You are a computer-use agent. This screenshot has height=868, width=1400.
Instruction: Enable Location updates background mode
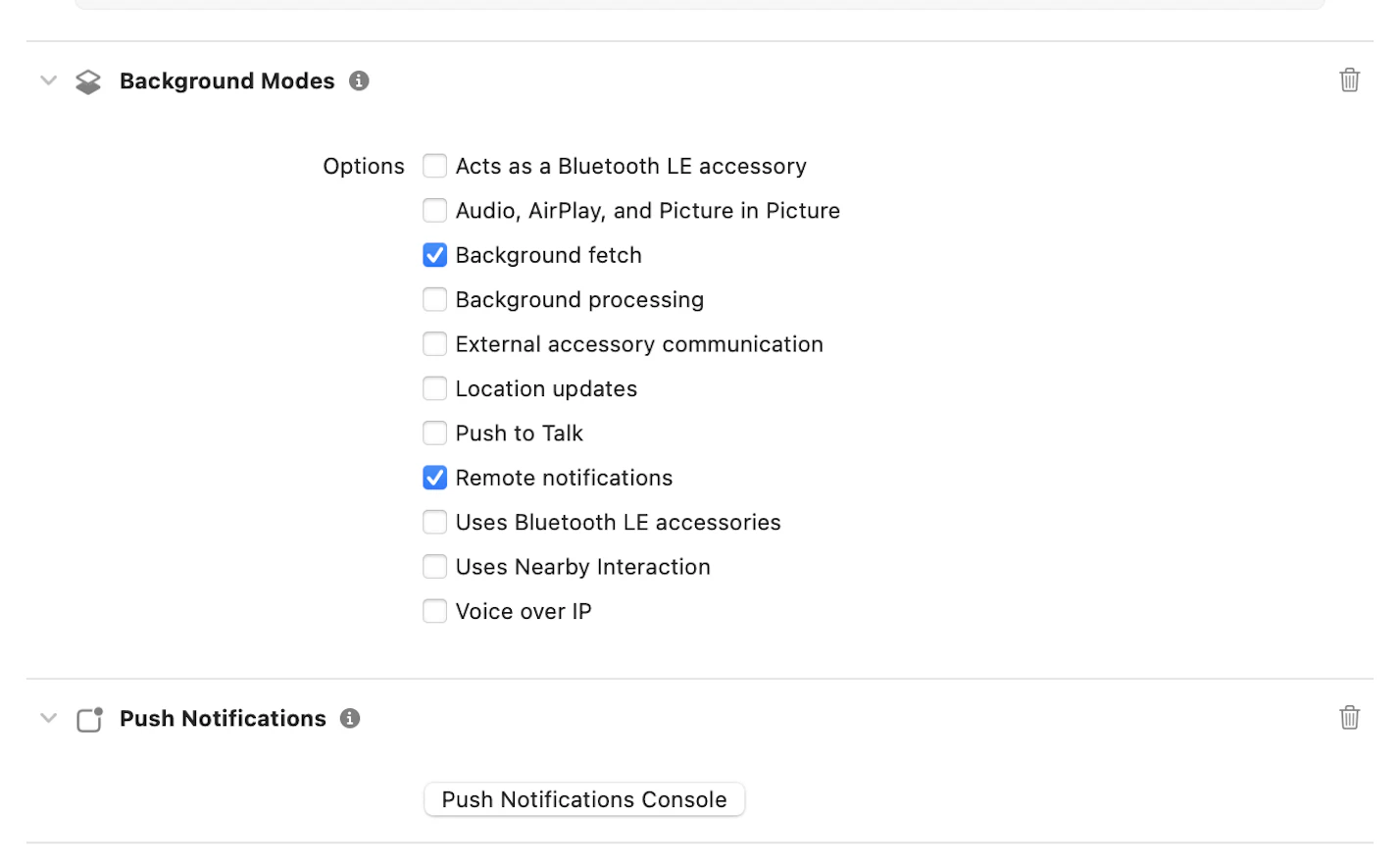[x=434, y=389]
